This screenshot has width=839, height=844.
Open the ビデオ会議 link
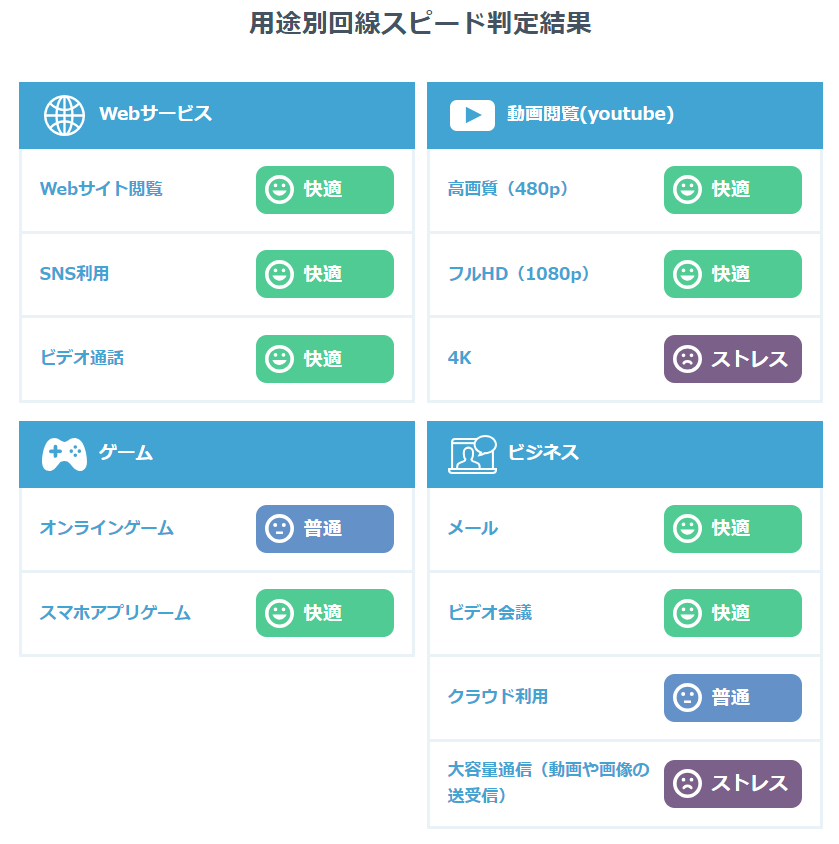point(490,613)
